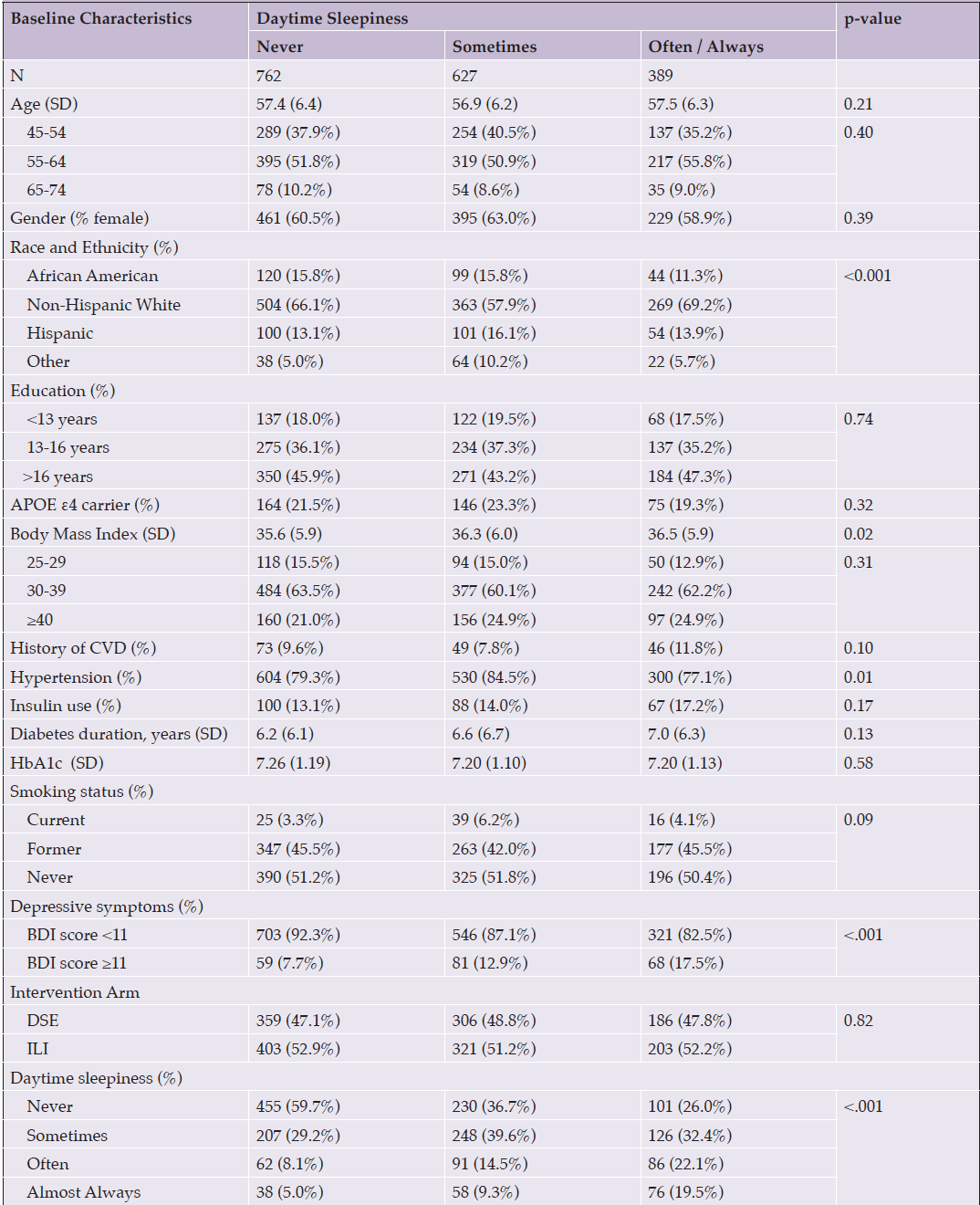Select the <0.001 p-value for race
Viewport: 980px width, 1205px height.
[868, 276]
